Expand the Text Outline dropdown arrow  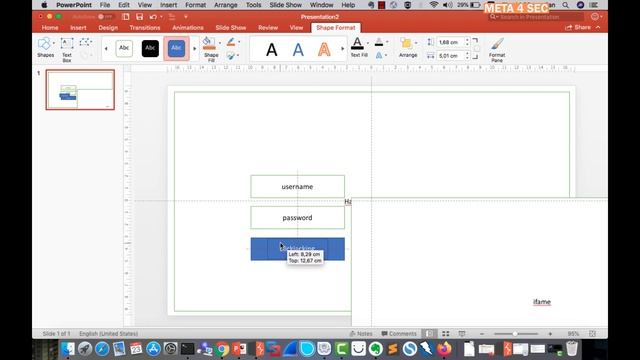(x=387, y=42)
